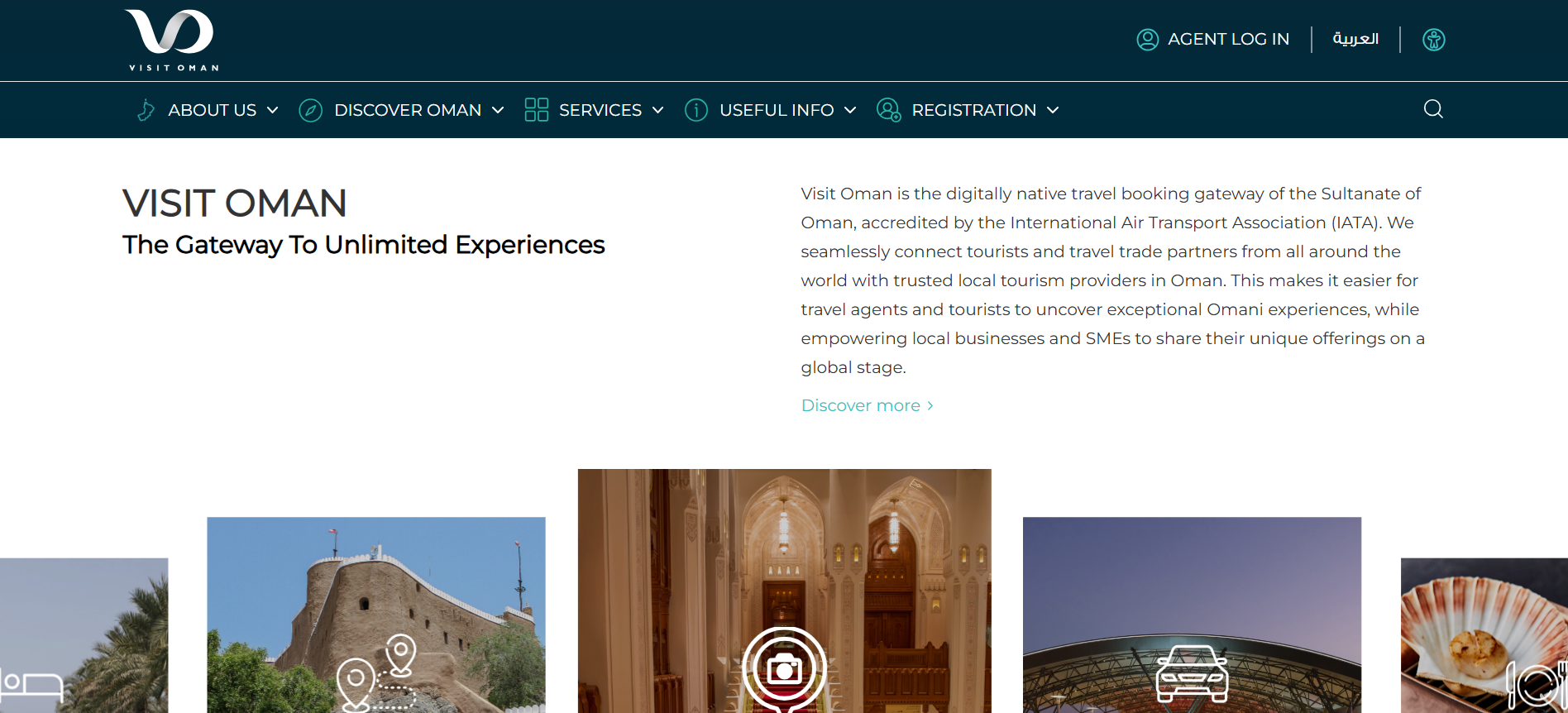This screenshot has height=713, width=1568.
Task: Select the fort image card
Action: tap(376, 615)
